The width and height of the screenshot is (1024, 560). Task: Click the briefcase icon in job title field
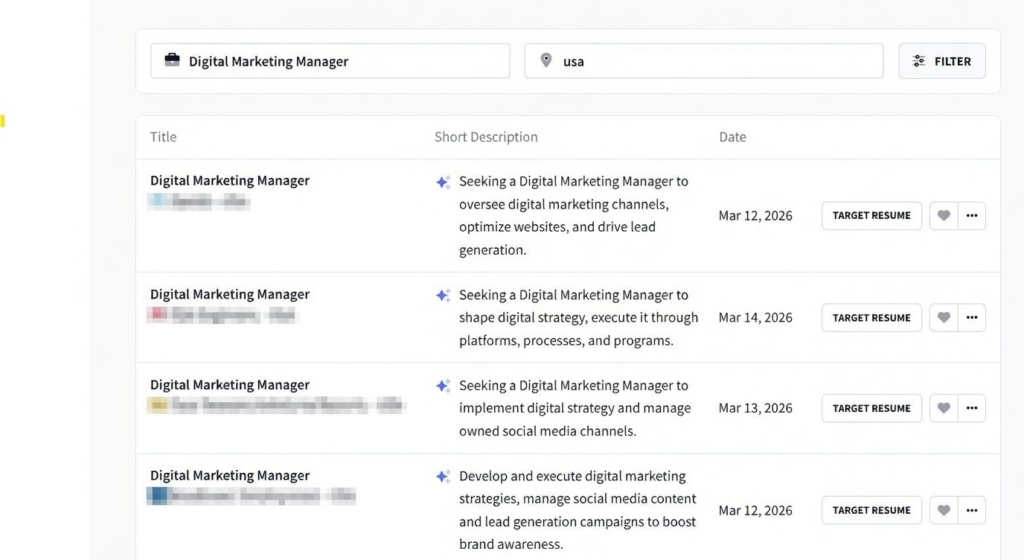click(172, 61)
